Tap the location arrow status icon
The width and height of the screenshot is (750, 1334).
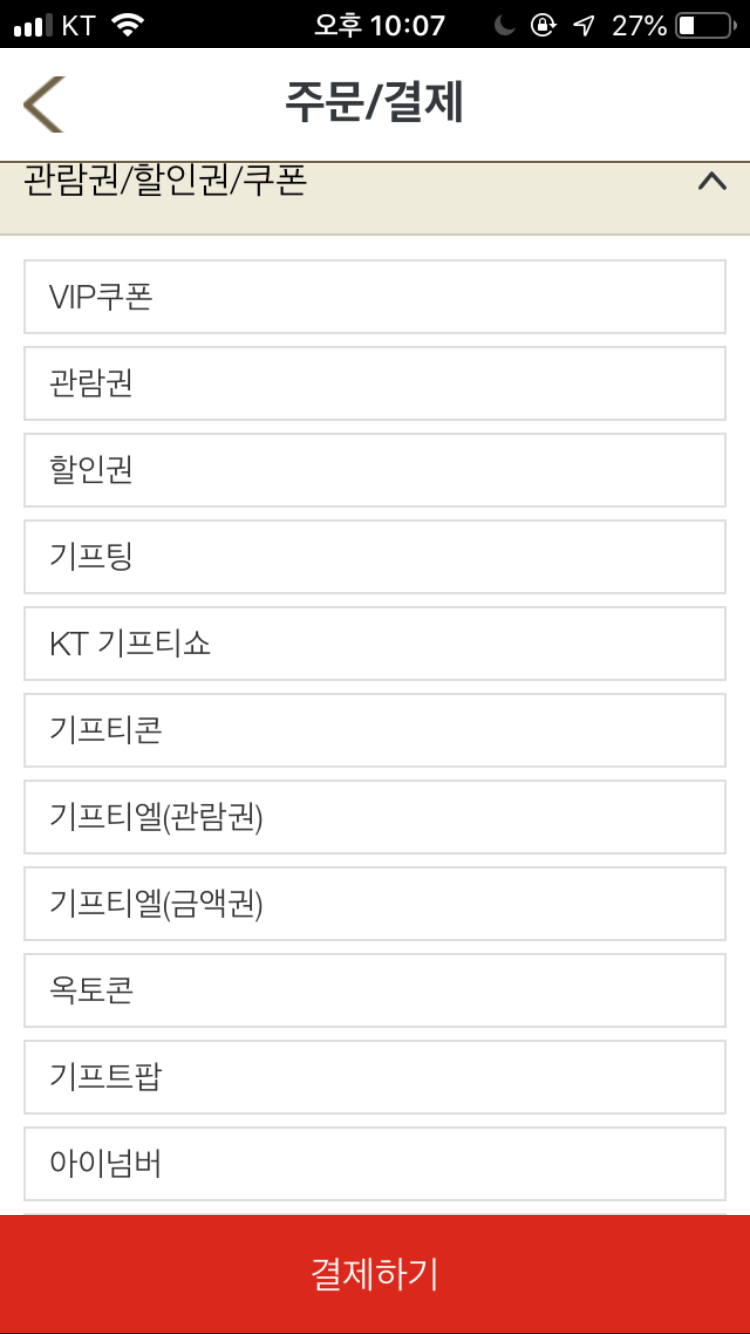(x=583, y=25)
